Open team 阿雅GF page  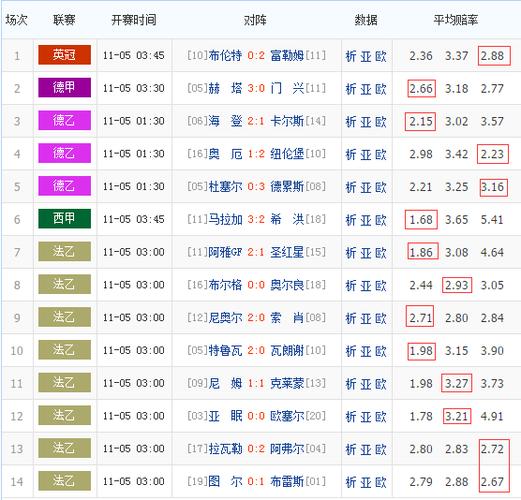pos(225,252)
